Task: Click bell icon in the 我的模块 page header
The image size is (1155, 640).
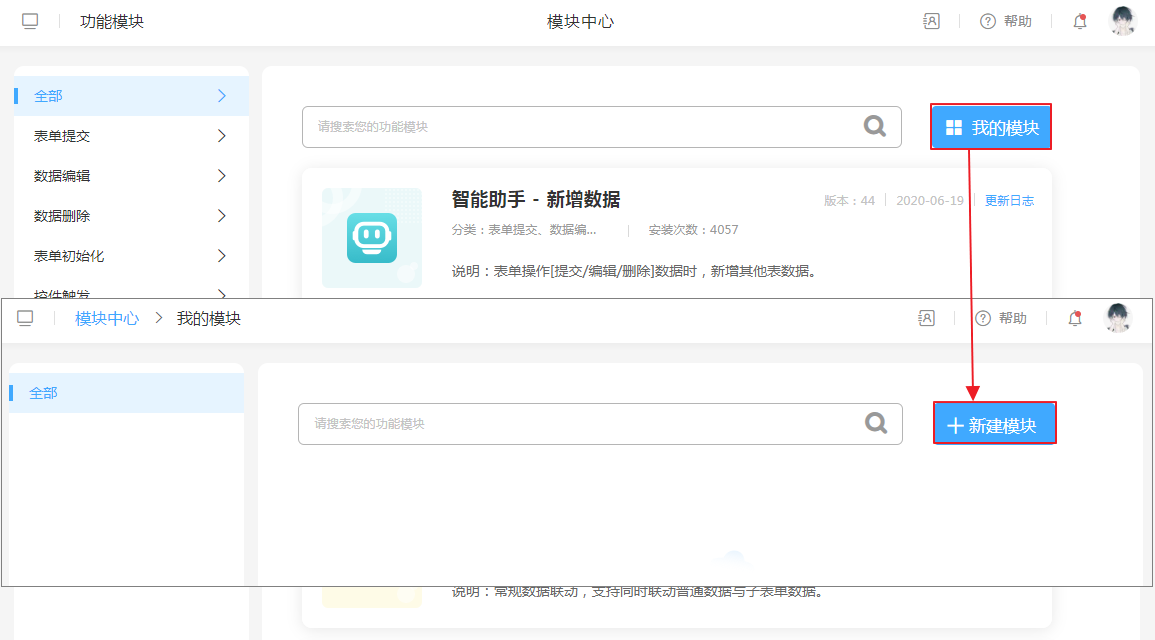Action: click(1075, 318)
